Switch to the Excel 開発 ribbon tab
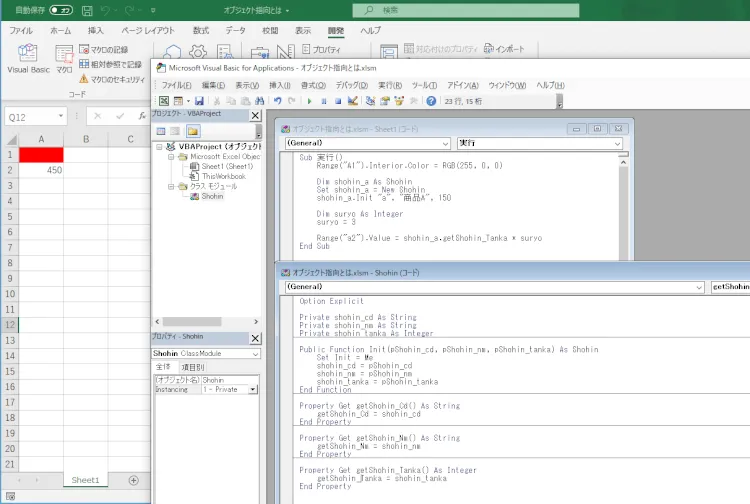 pyautogui.click(x=336, y=30)
